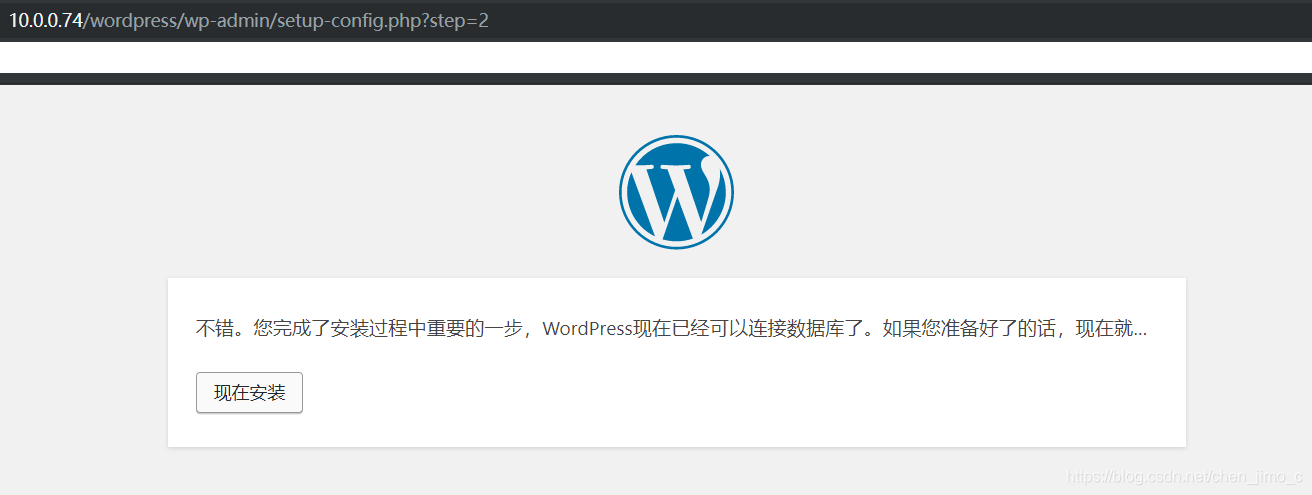Click the address bar URL setup-config.php?step=2
Image resolution: width=1312 pixels, height=495 pixels.
pyautogui.click(x=249, y=20)
